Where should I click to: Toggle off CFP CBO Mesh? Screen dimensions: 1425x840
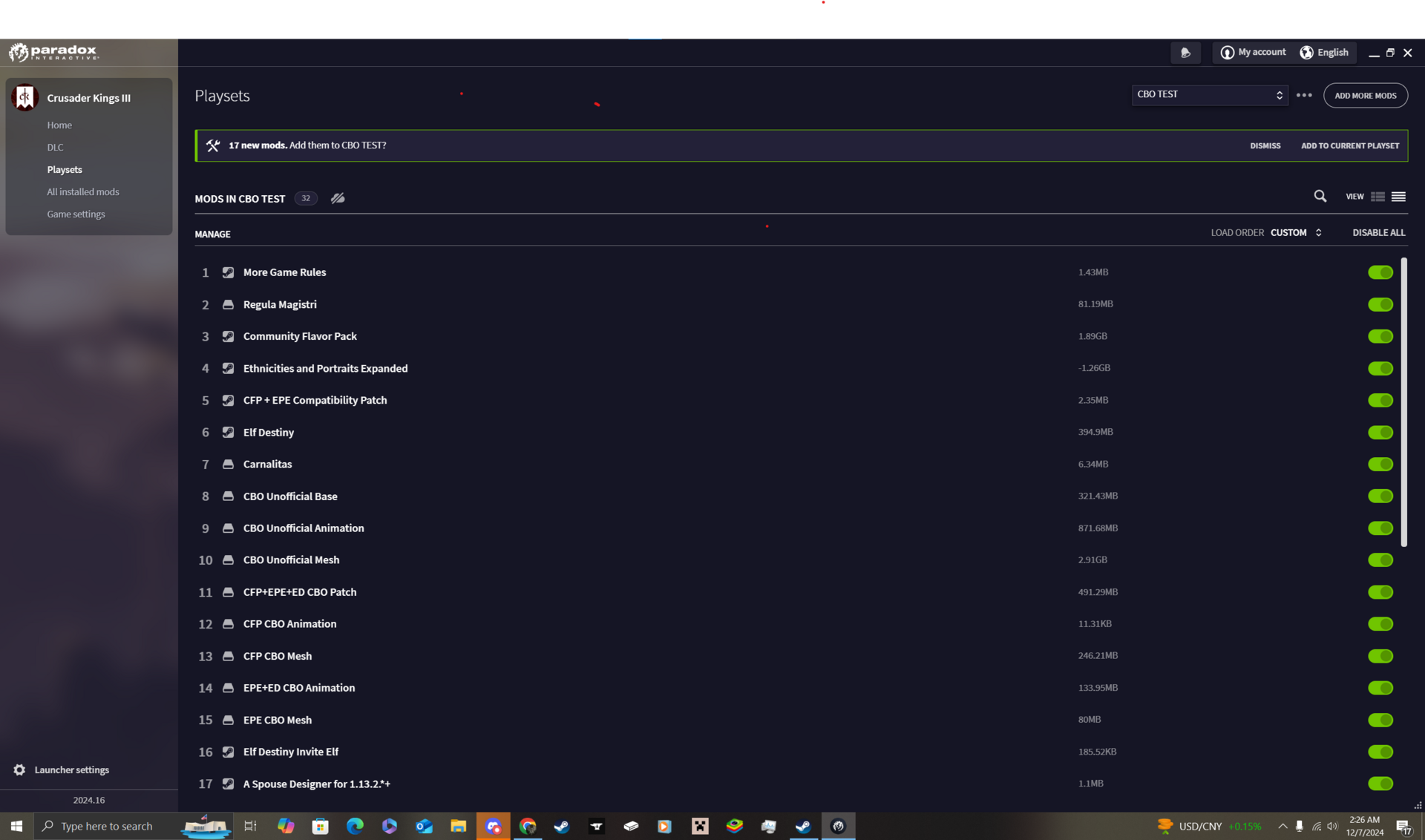[1380, 656]
